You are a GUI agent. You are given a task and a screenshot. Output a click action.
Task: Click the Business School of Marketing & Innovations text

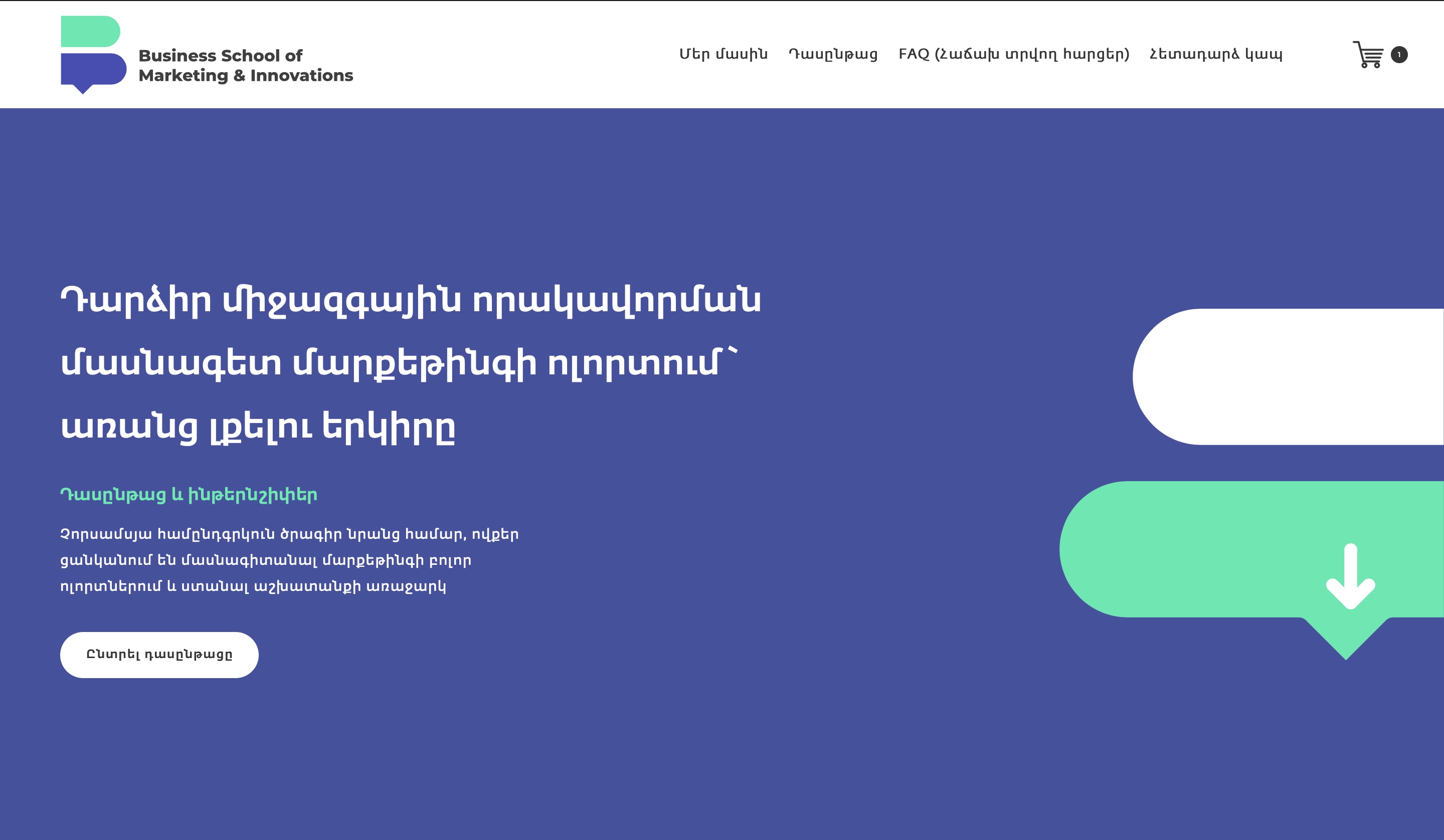[x=245, y=65]
